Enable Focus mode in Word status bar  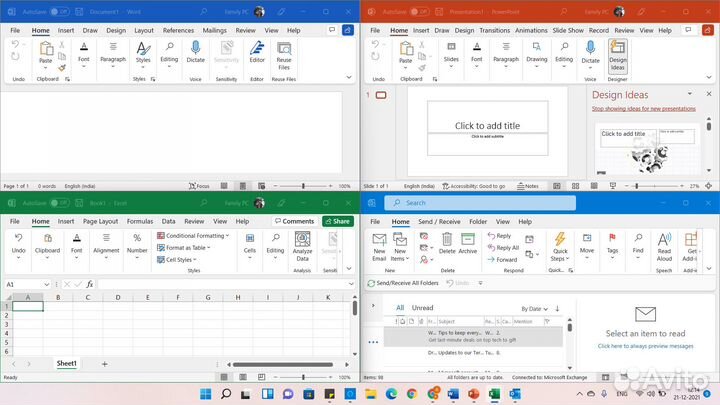[x=199, y=186]
